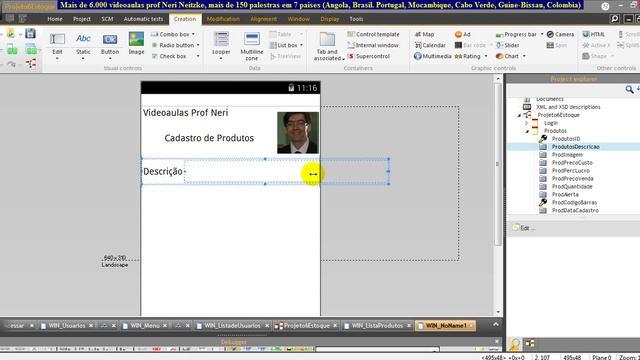Click the save icon in quick toolbar
Image resolution: width=640 pixels, height=360 pixels.
[30, 33]
